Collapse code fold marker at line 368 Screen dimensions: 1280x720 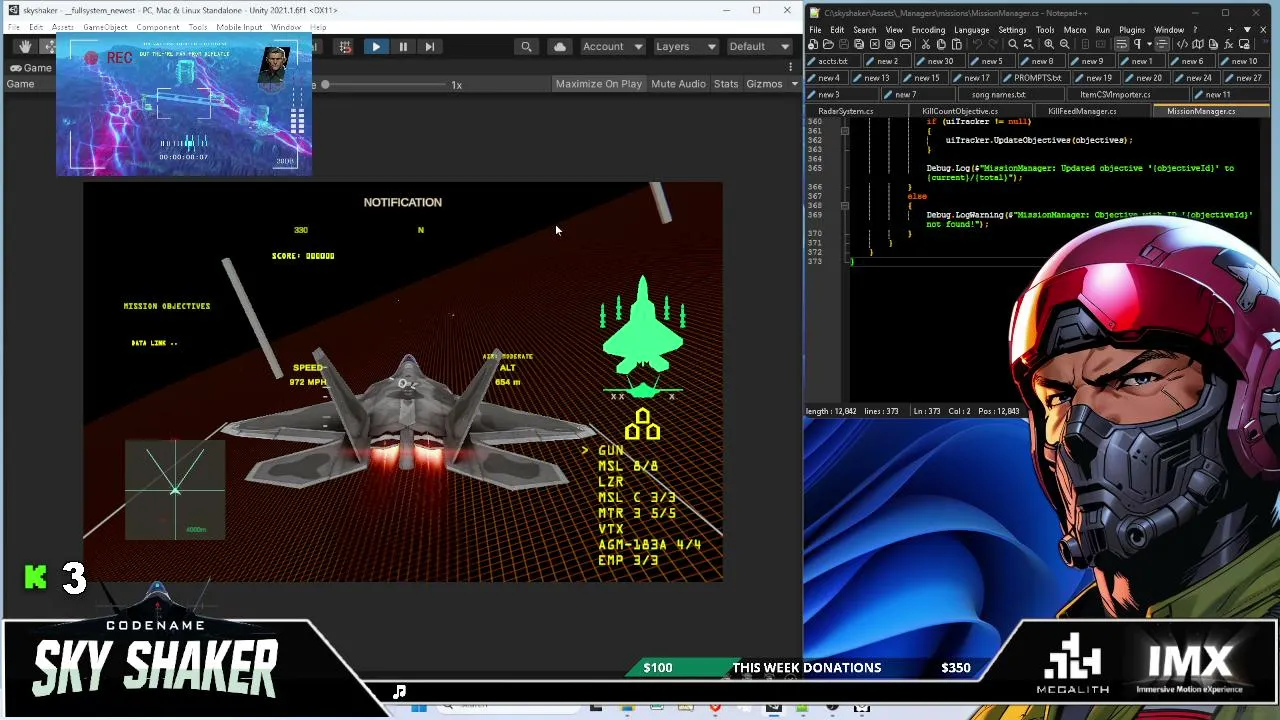tap(845, 205)
